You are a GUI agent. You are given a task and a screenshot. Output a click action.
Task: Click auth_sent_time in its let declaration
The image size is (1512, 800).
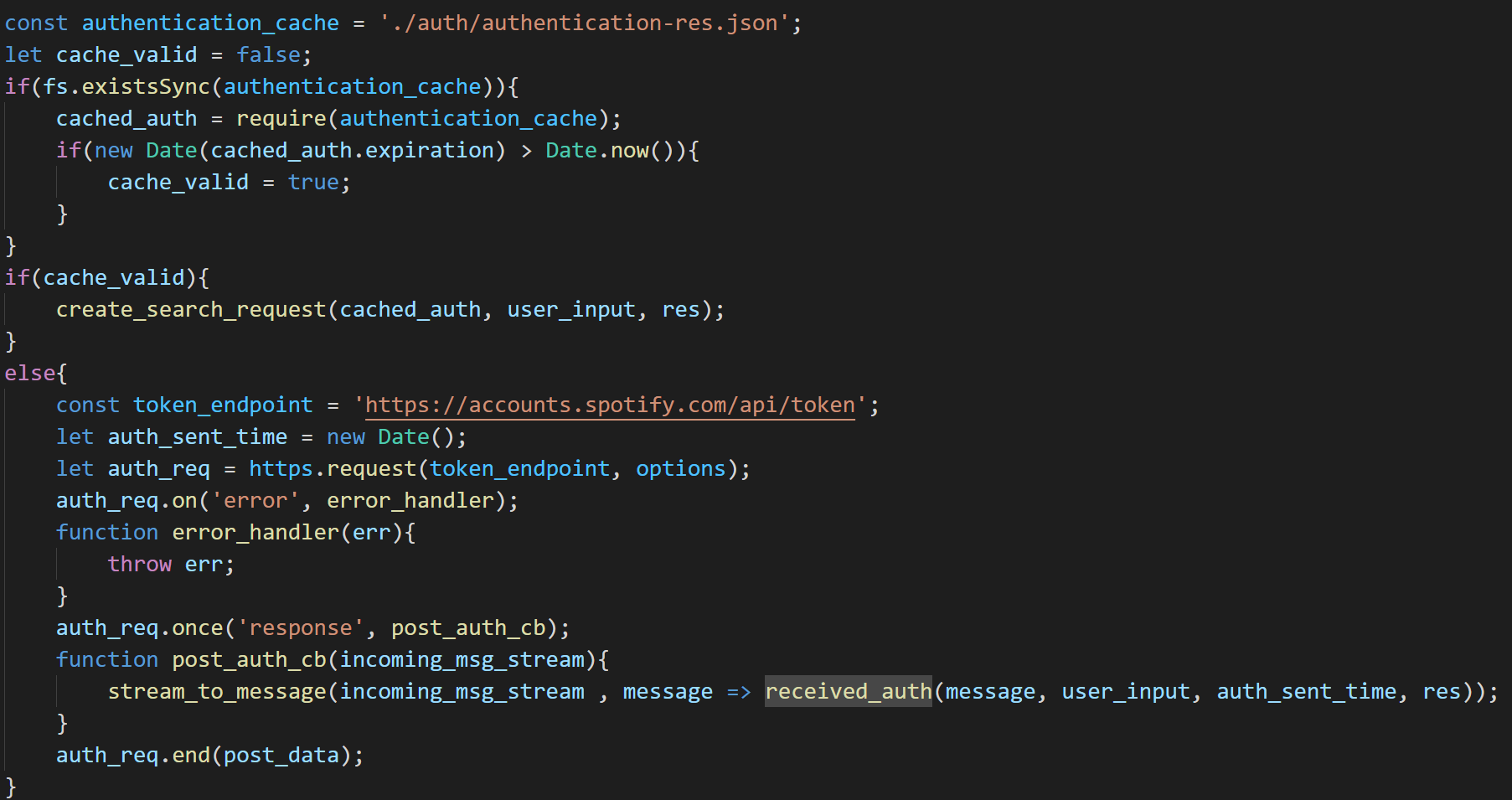pos(197,437)
